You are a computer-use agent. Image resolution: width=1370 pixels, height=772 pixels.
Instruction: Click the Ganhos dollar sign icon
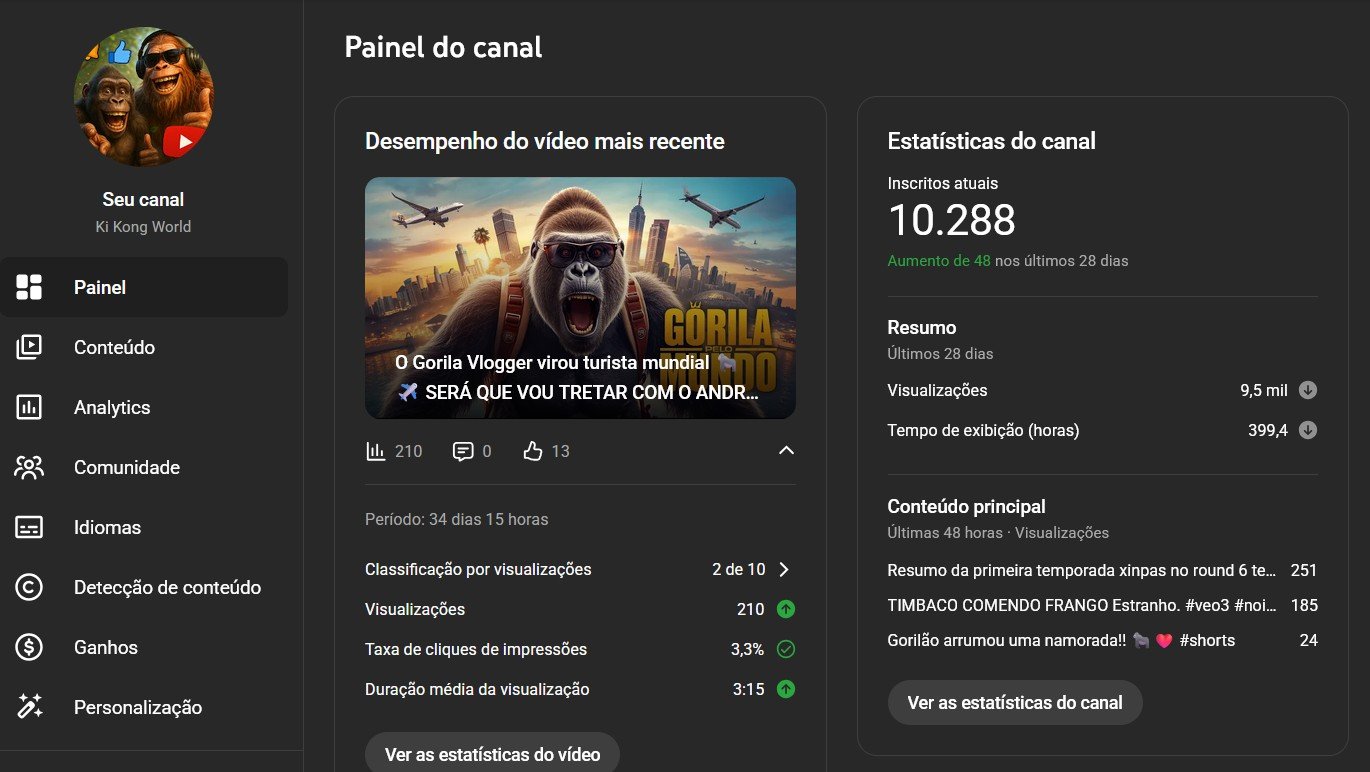29,647
